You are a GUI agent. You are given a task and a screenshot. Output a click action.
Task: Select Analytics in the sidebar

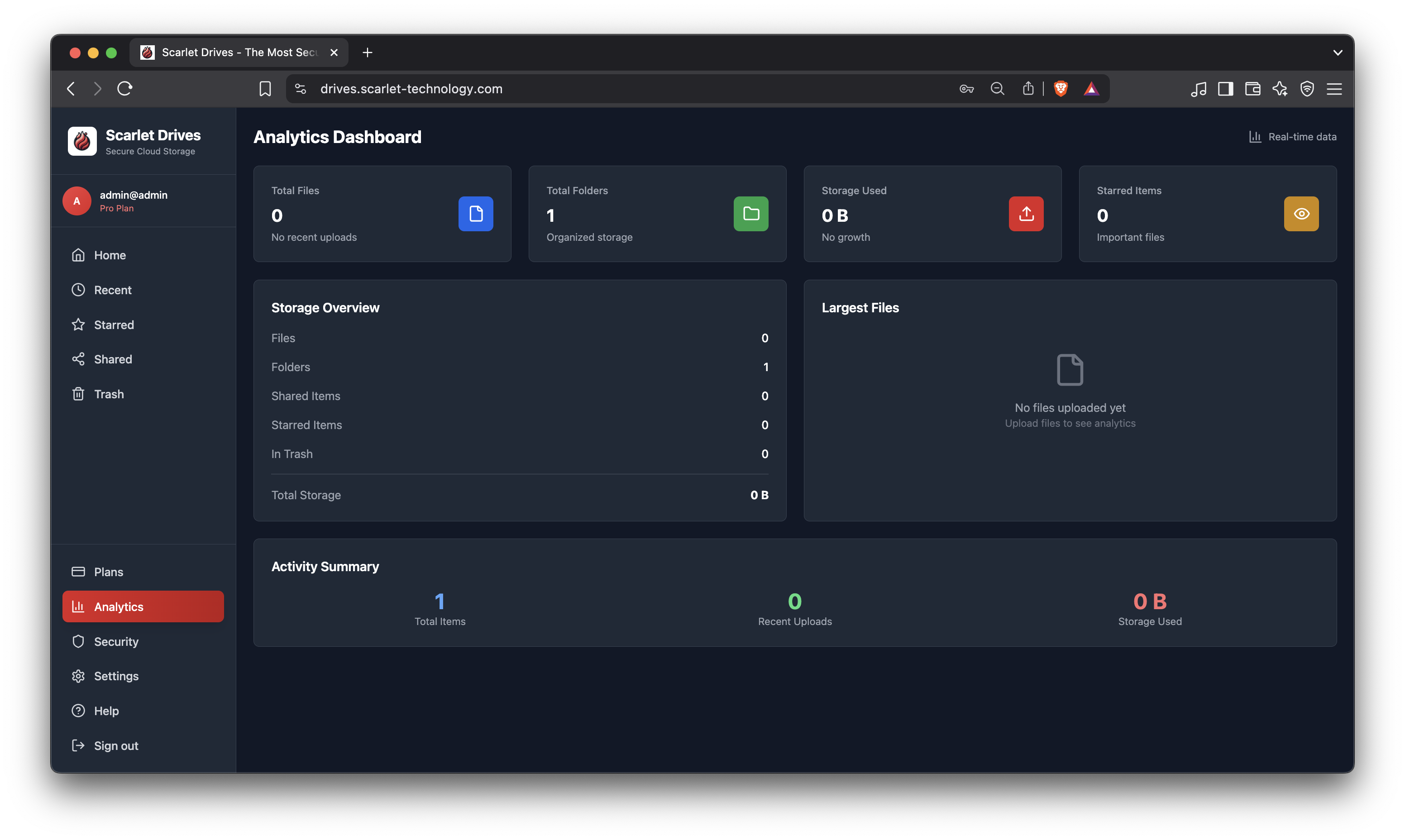[143, 607]
